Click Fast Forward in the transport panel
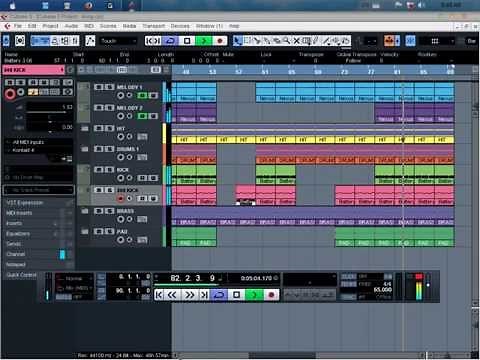480x360 pixels. coord(189,295)
